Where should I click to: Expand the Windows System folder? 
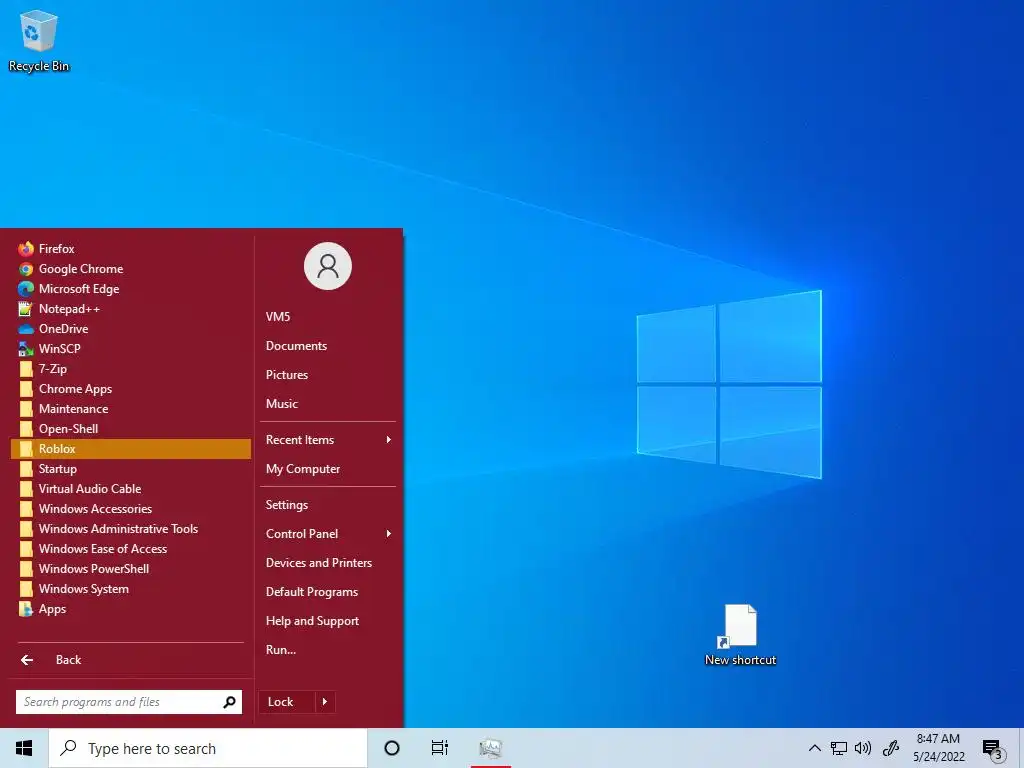pyautogui.click(x=131, y=588)
